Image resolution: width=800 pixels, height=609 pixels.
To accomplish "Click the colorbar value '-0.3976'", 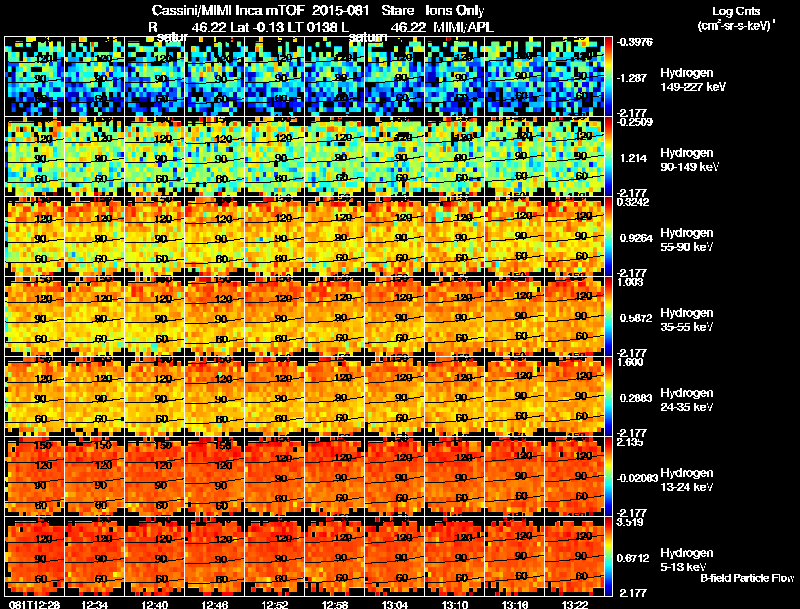I will [x=635, y=42].
